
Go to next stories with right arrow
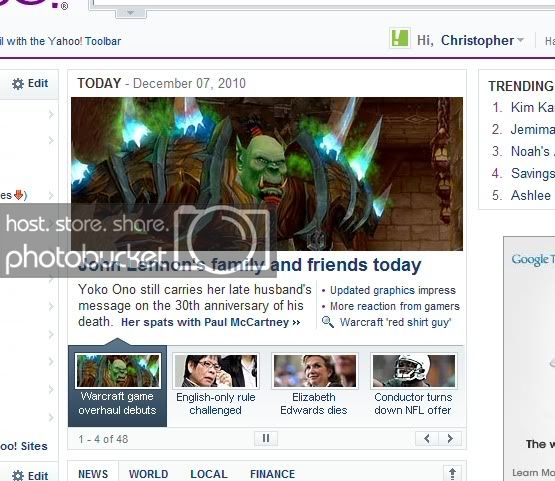tap(450, 439)
